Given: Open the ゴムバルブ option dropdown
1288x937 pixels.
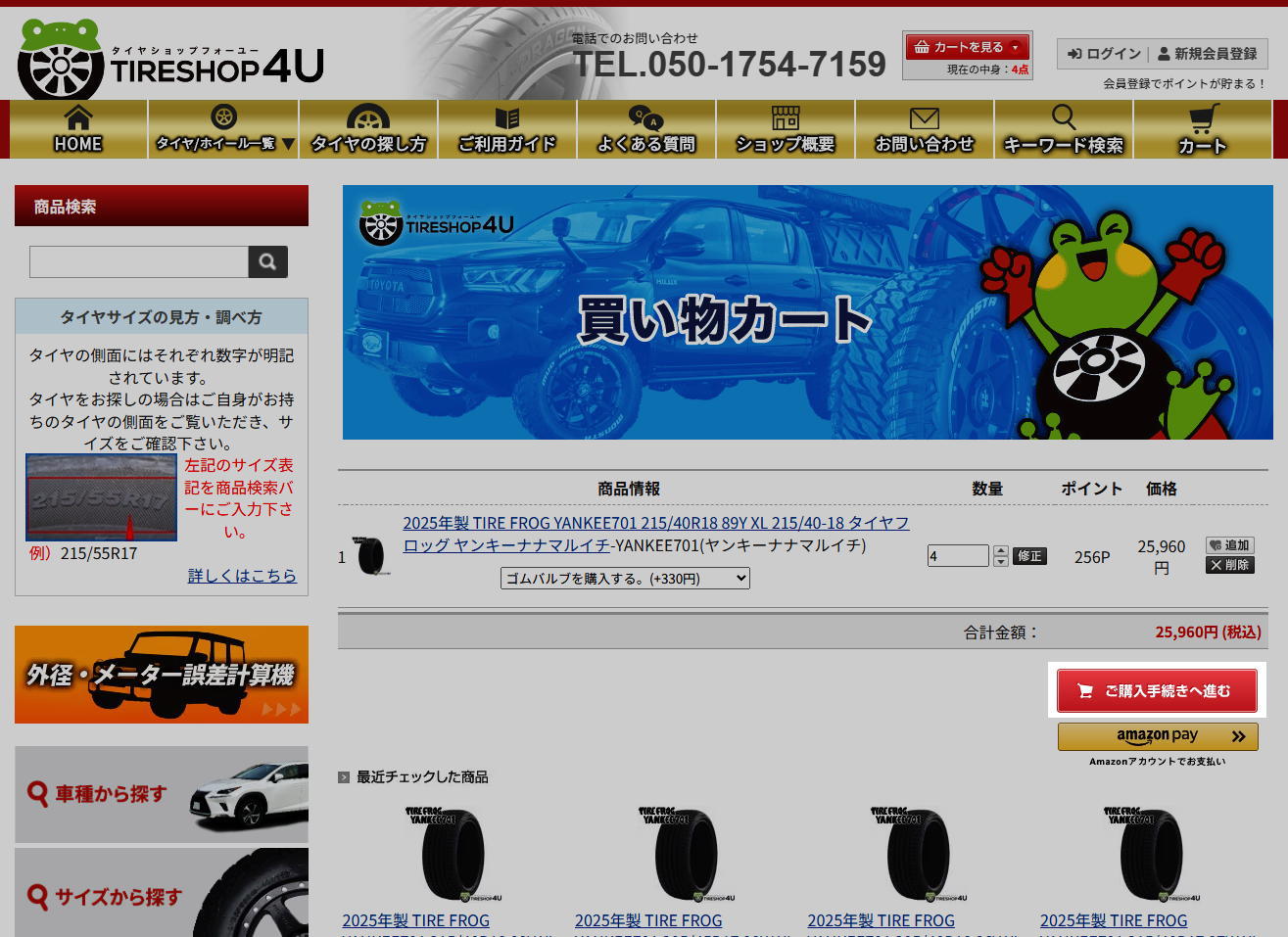Looking at the screenshot, I should 625,579.
